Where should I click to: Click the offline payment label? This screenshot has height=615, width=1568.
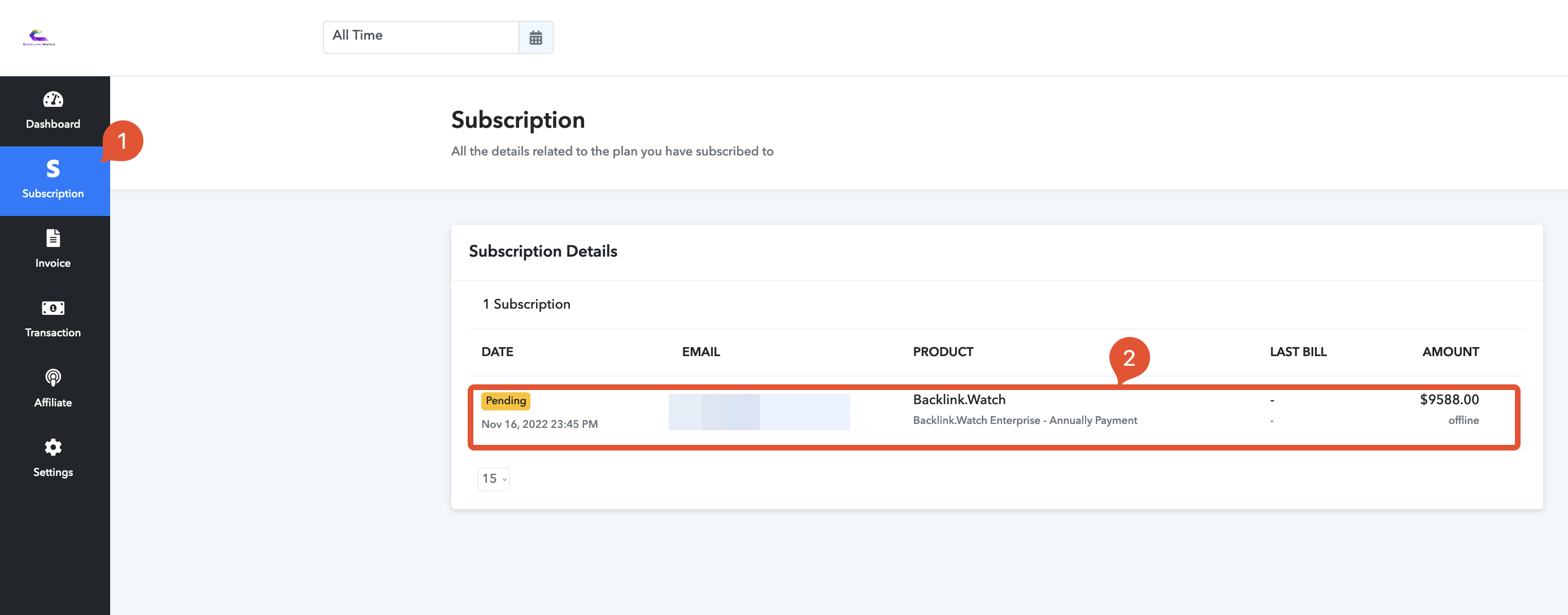1464,420
